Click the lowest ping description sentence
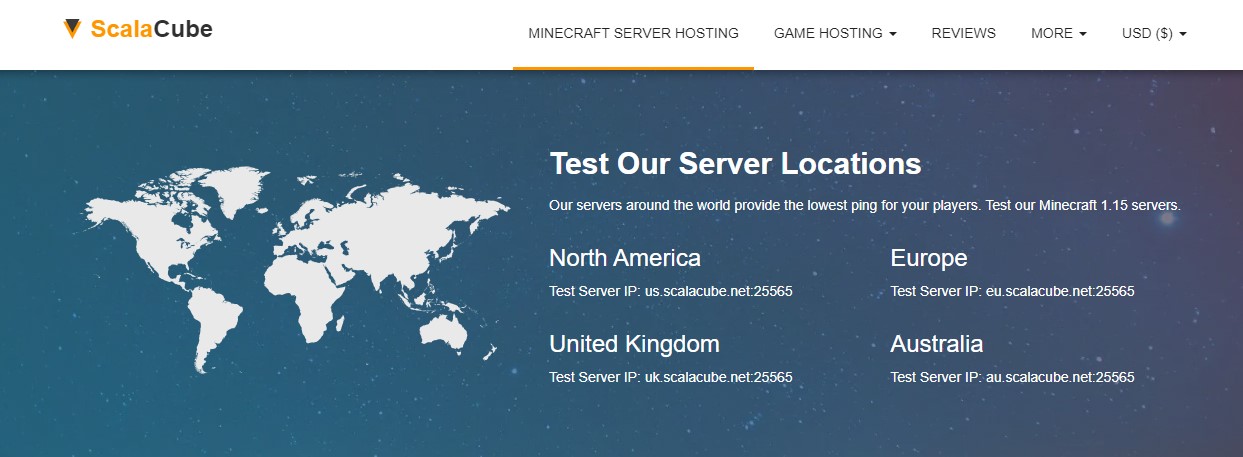Viewport: 1243px width, 457px height. point(865,205)
